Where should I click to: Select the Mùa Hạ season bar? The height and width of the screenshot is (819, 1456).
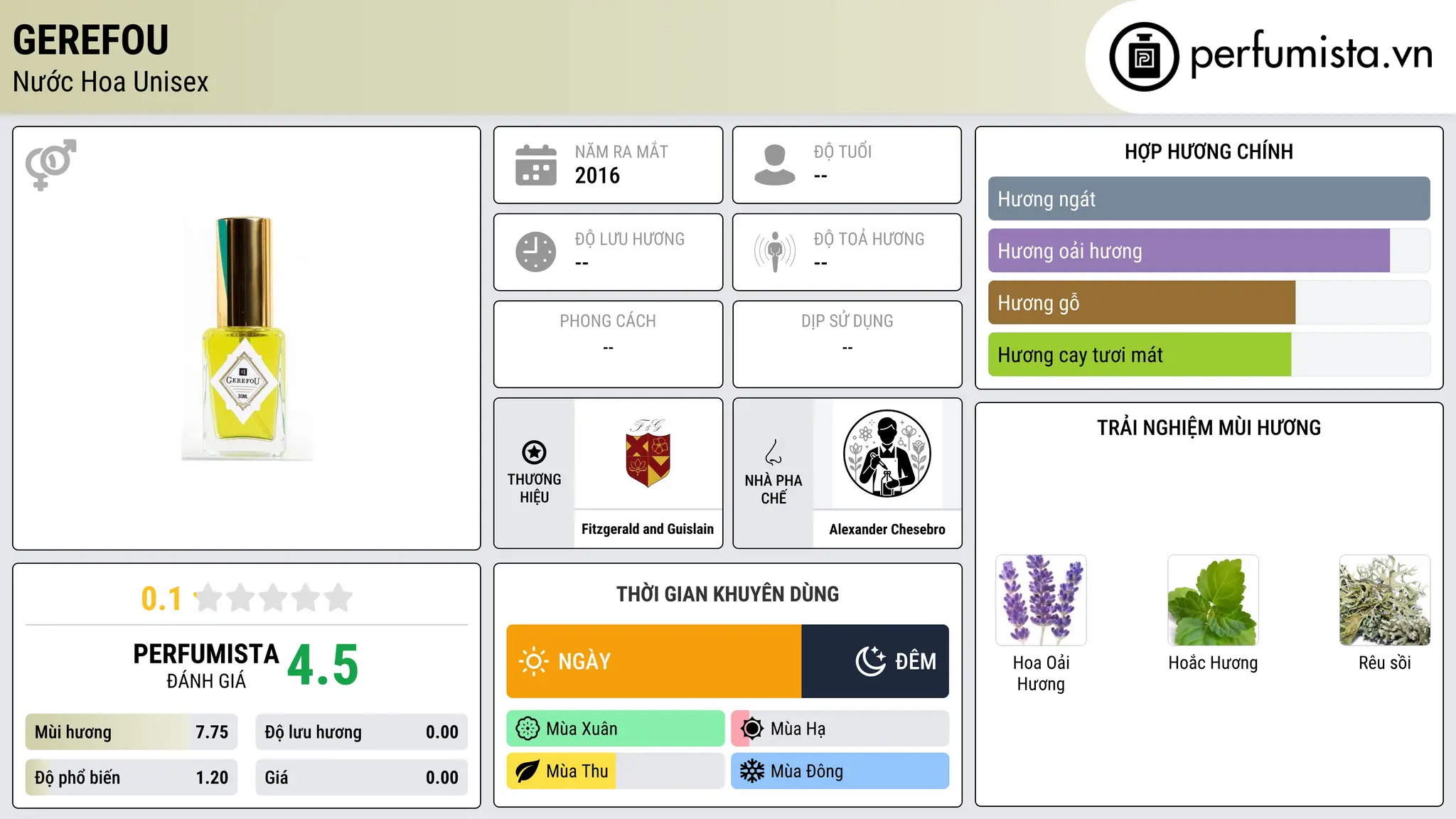(840, 729)
